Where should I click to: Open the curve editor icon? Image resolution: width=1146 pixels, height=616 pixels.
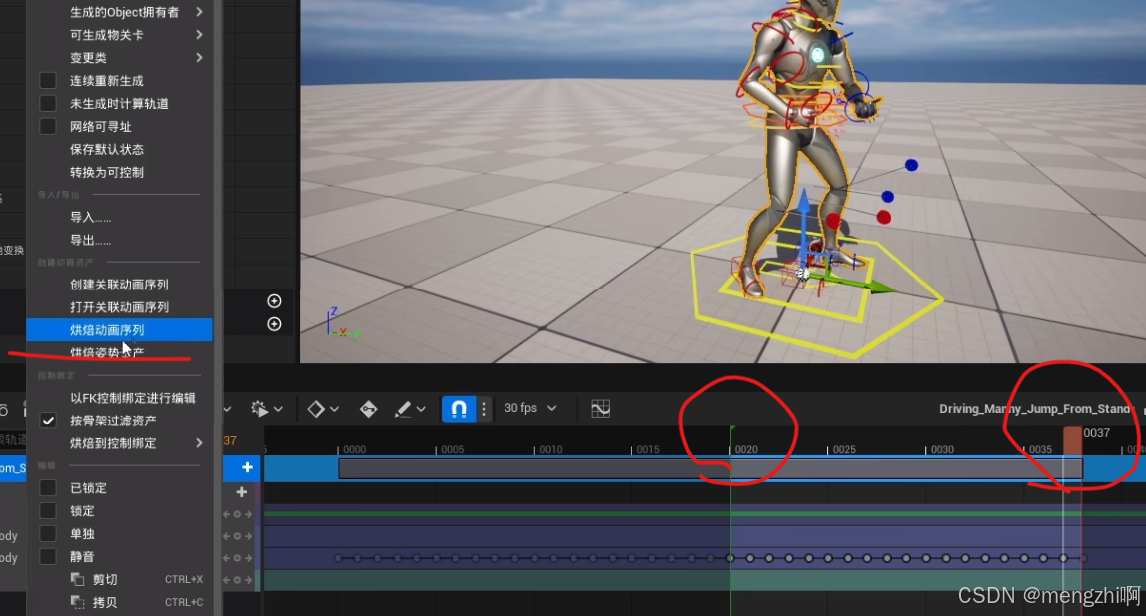coord(601,409)
